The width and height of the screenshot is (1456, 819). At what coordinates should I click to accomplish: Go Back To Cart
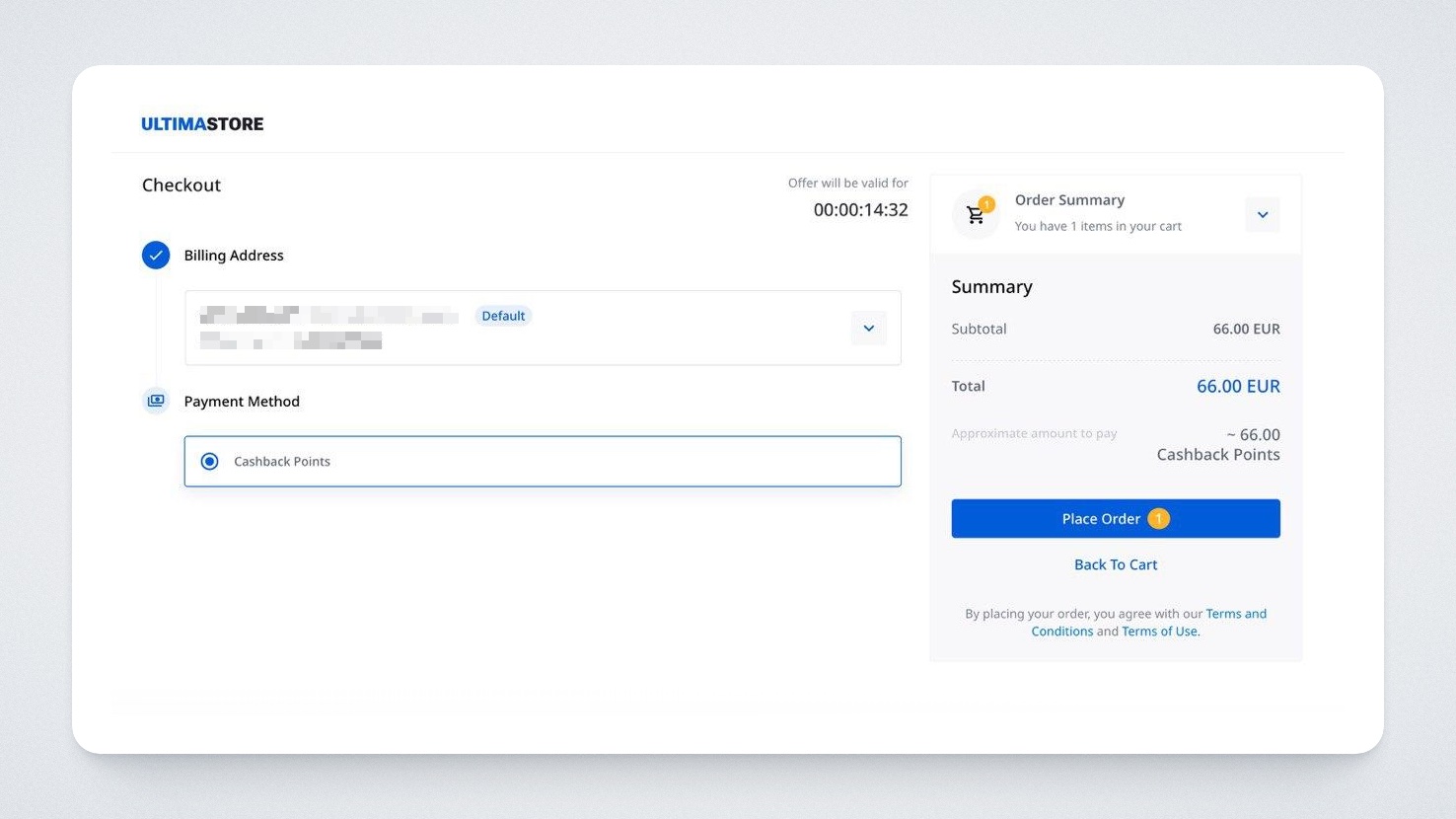click(x=1116, y=564)
